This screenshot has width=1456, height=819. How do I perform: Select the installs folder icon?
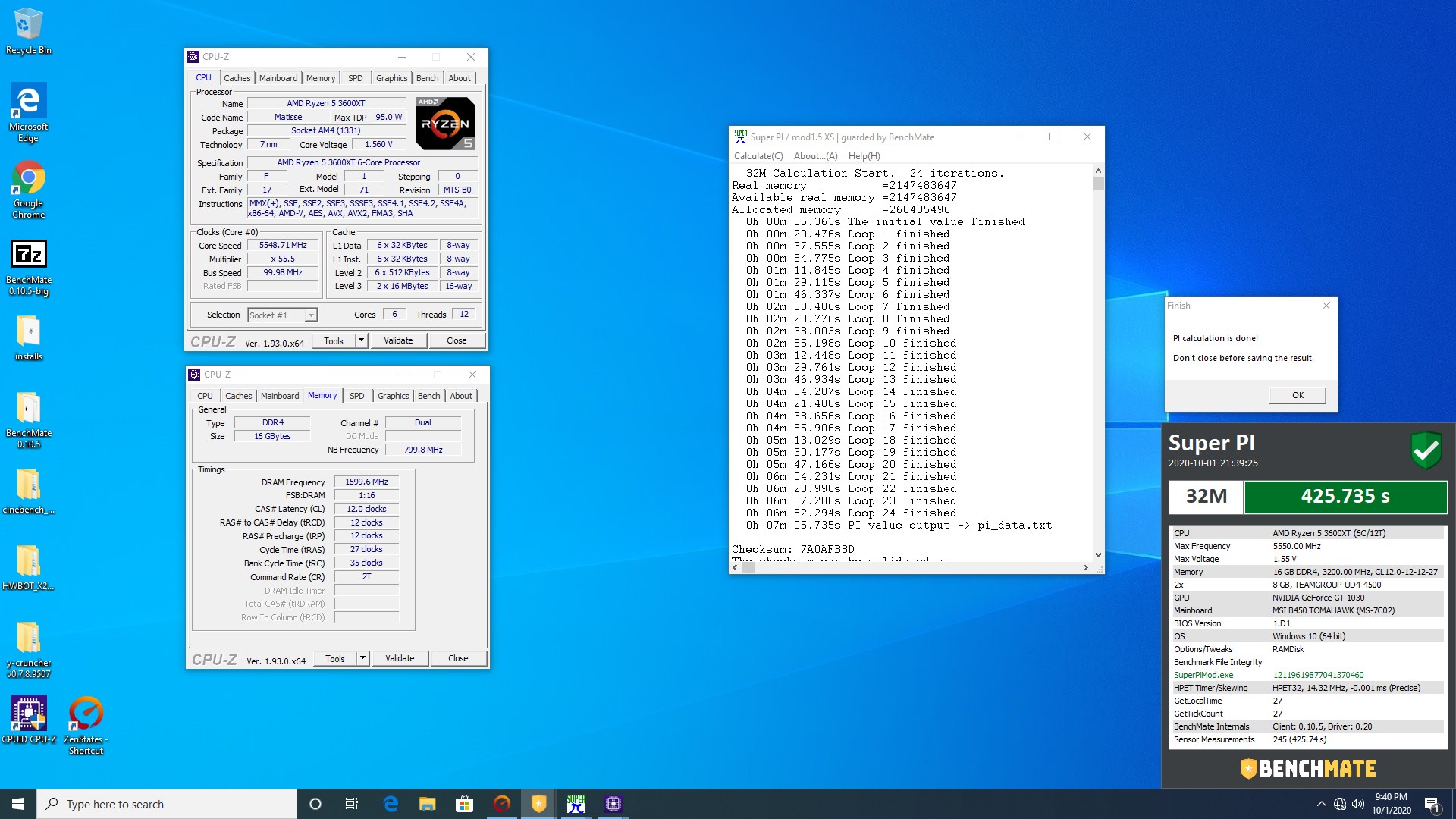click(28, 338)
